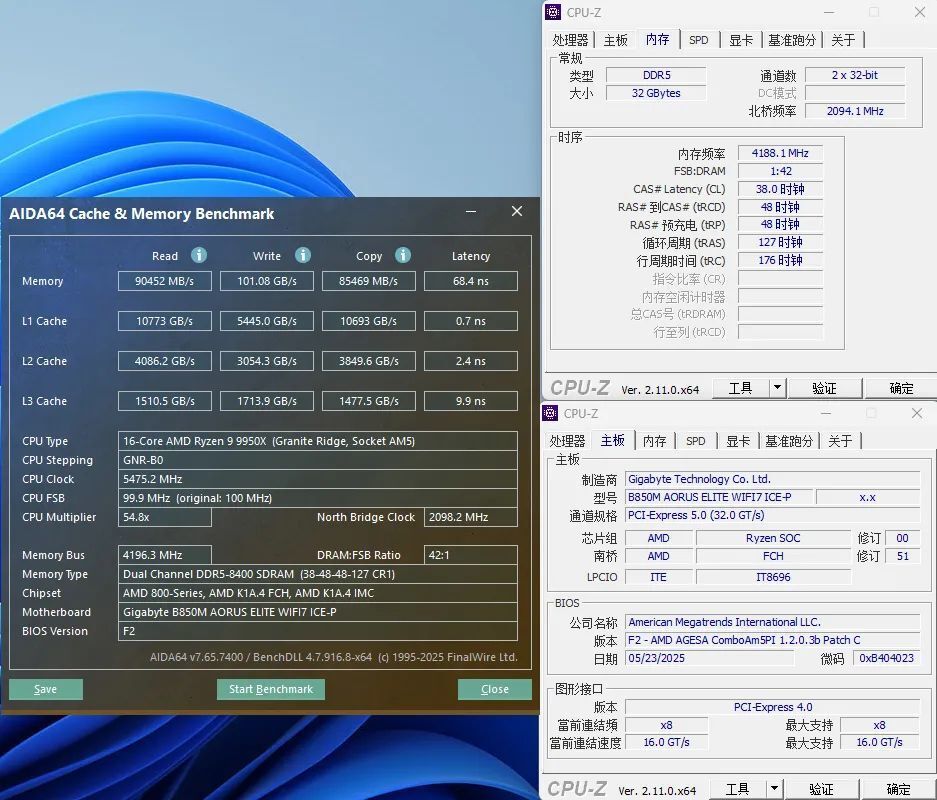Screen dimensions: 937x800
Task: Click the L3 Cache Latency value 9.9 ns
Action: click(x=471, y=401)
